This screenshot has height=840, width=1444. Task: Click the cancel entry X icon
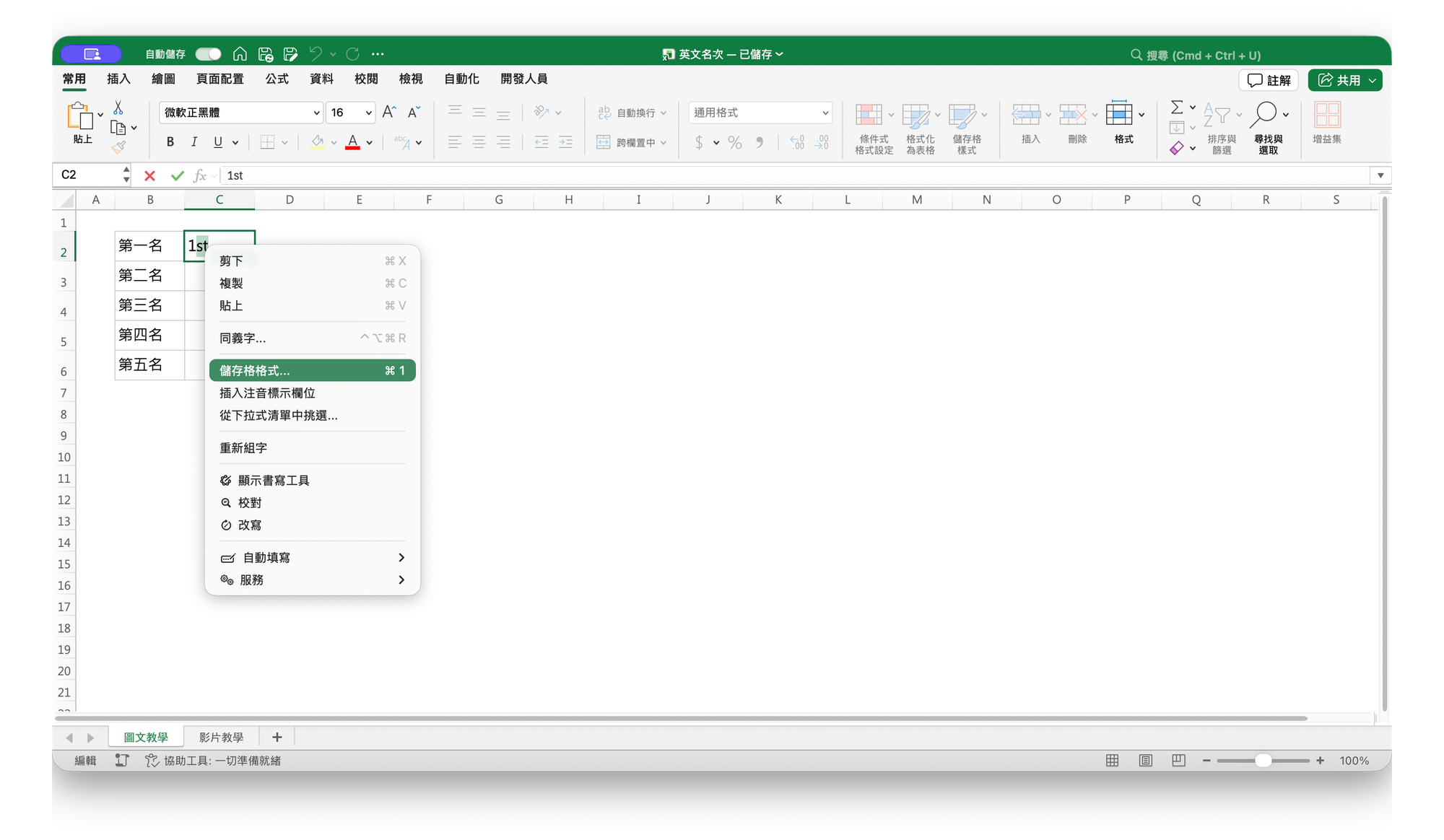click(149, 175)
